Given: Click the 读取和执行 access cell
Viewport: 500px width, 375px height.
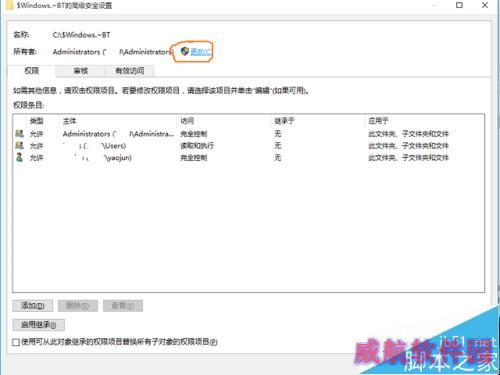Looking at the screenshot, I should (197, 146).
